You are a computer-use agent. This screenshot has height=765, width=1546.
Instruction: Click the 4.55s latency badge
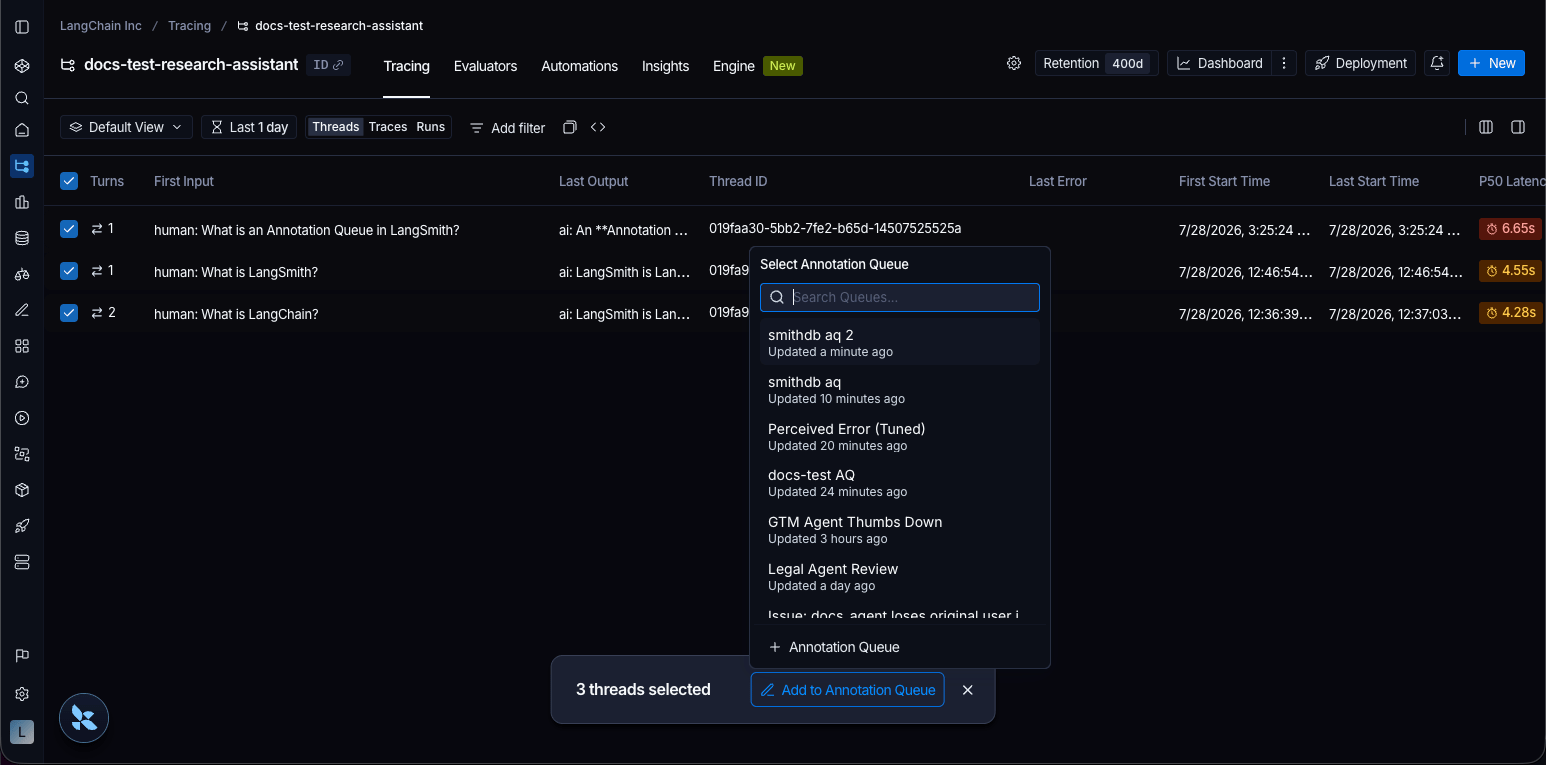point(1510,271)
